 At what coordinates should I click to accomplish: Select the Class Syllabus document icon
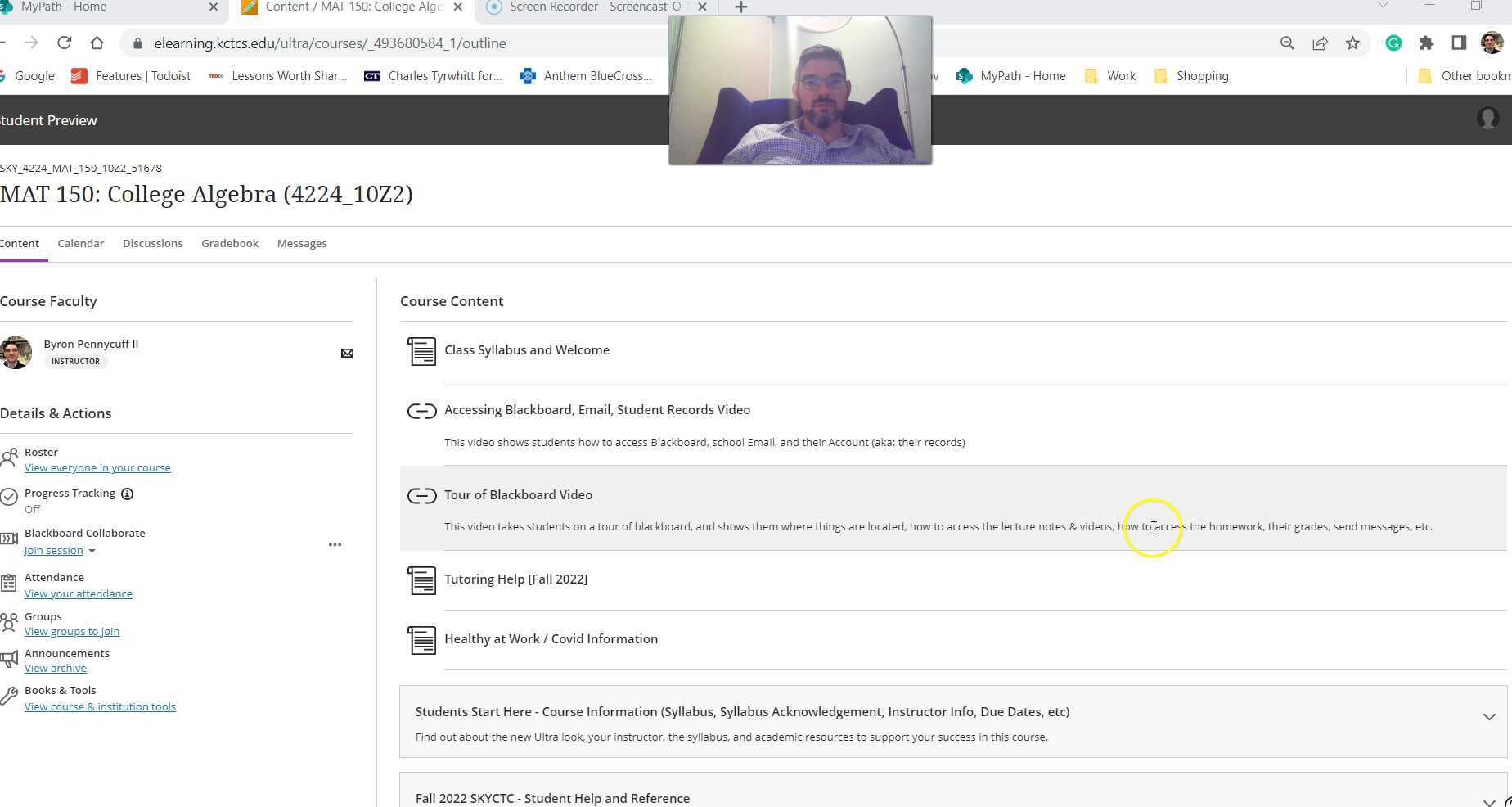pyautogui.click(x=422, y=350)
